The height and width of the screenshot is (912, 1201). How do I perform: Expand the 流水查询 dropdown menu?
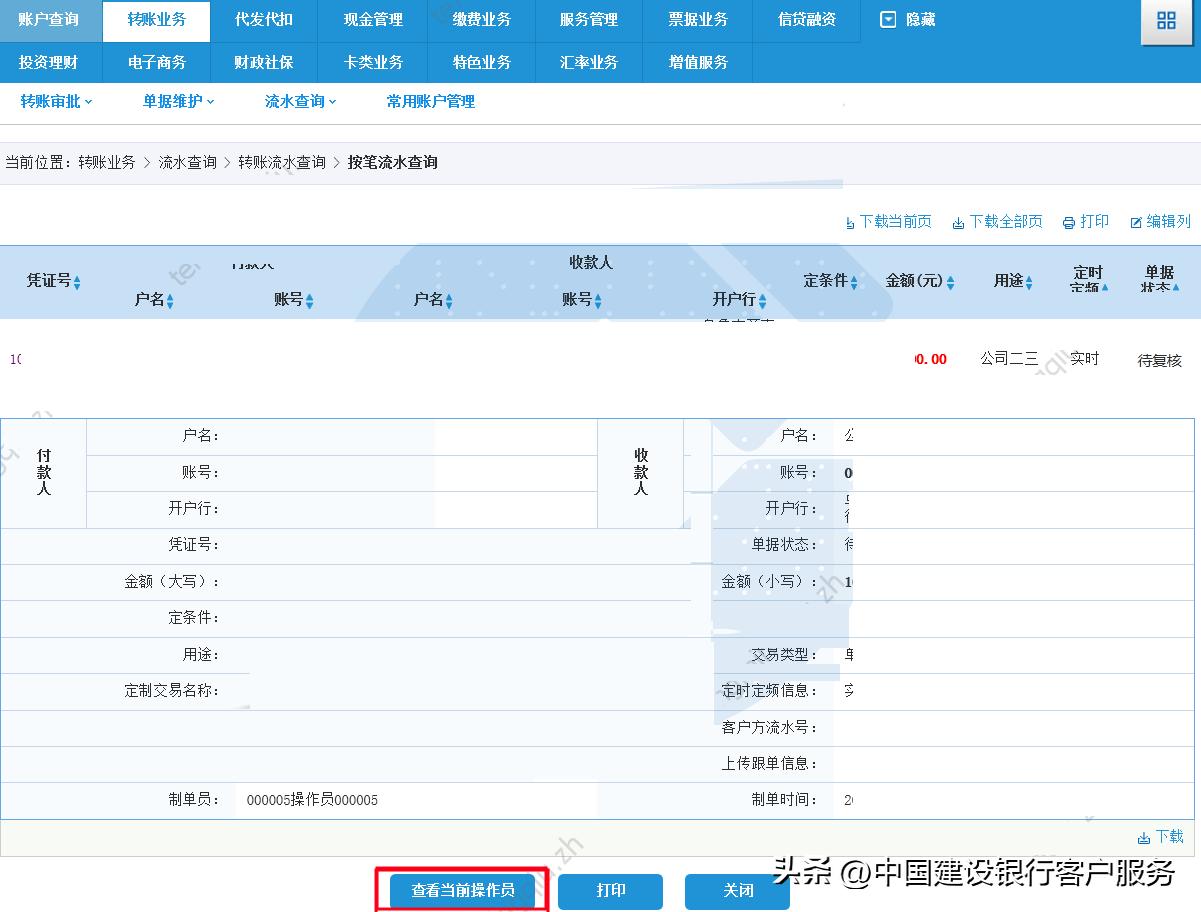click(300, 101)
